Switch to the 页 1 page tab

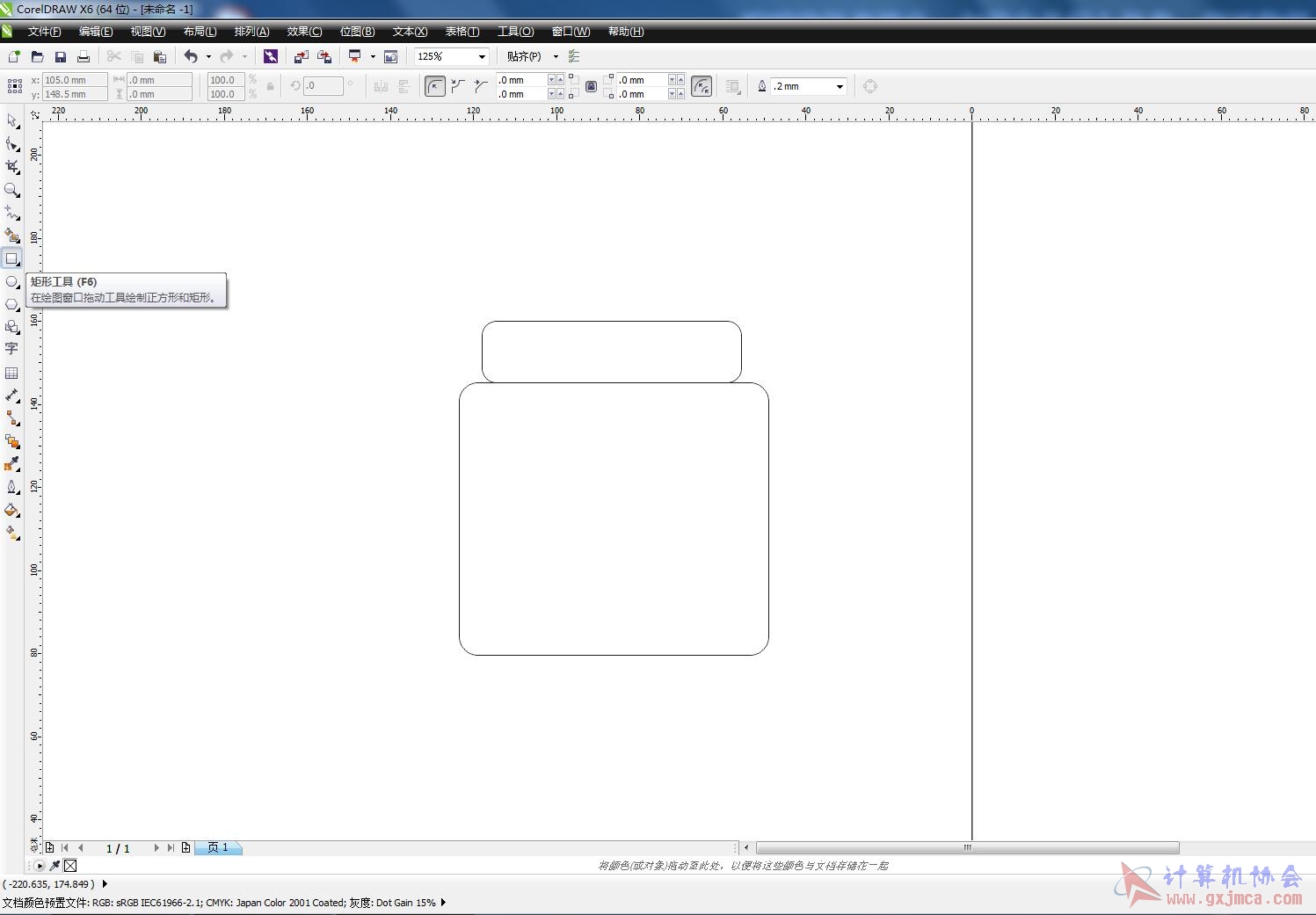(x=218, y=847)
